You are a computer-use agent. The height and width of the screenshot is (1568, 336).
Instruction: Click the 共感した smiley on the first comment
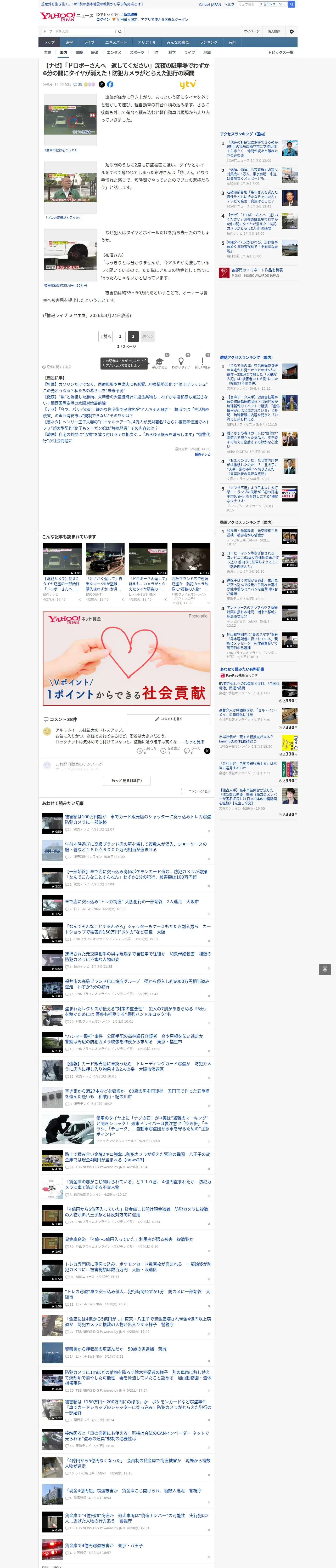point(140,751)
